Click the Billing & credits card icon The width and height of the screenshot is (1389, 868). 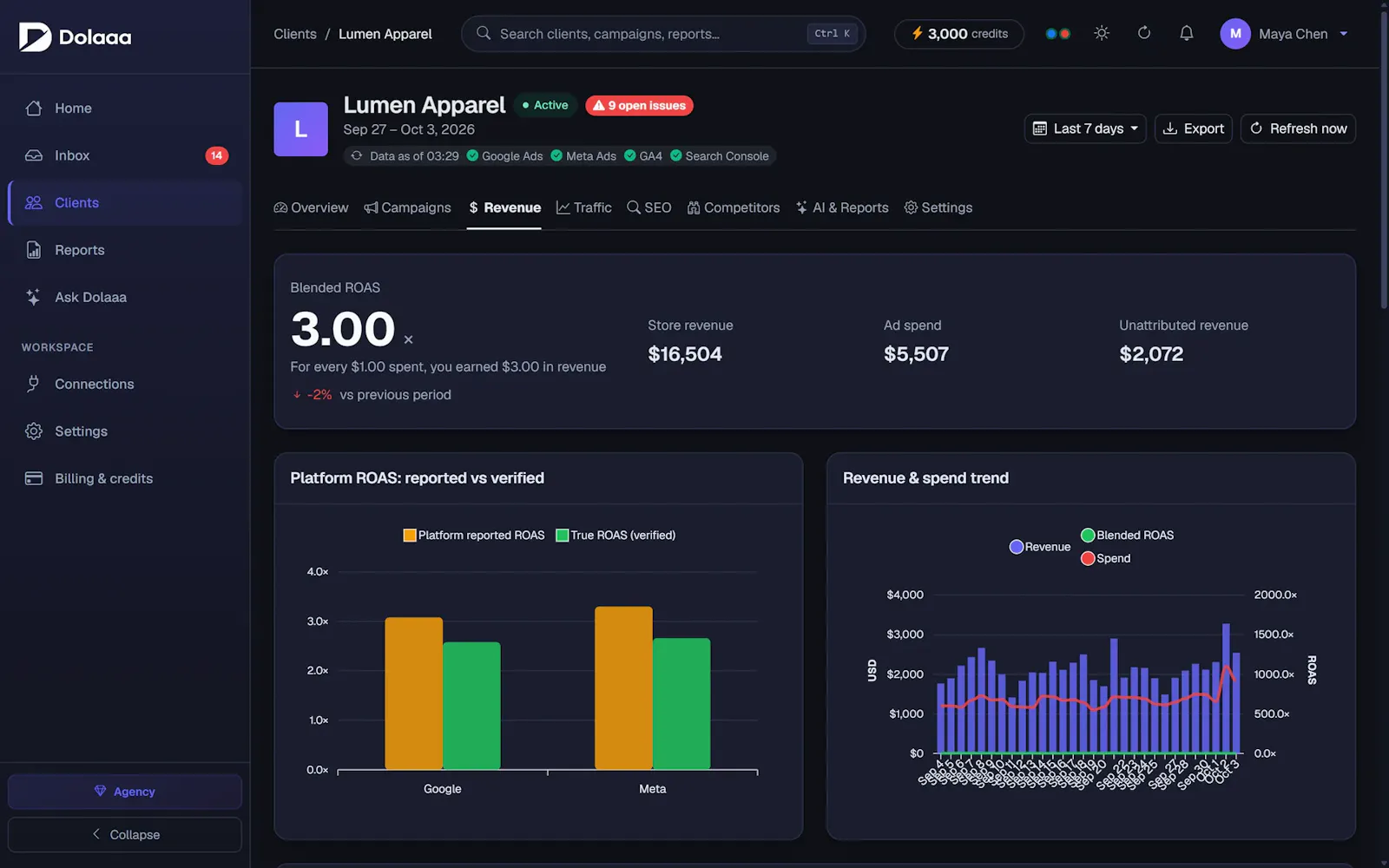click(x=34, y=478)
